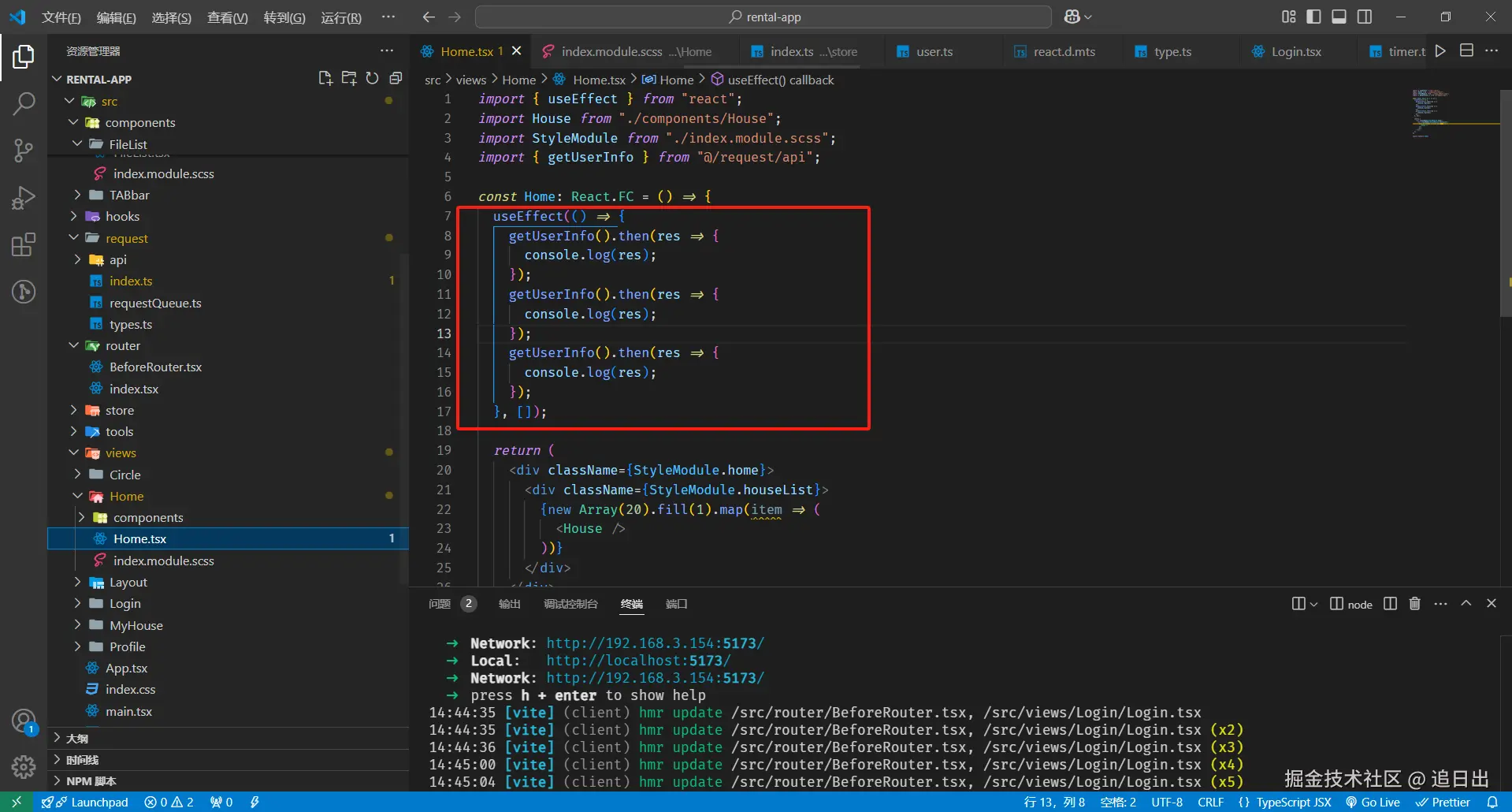The width and height of the screenshot is (1512, 812).
Task: Toggle the bottom panel visibility
Action: (1339, 17)
